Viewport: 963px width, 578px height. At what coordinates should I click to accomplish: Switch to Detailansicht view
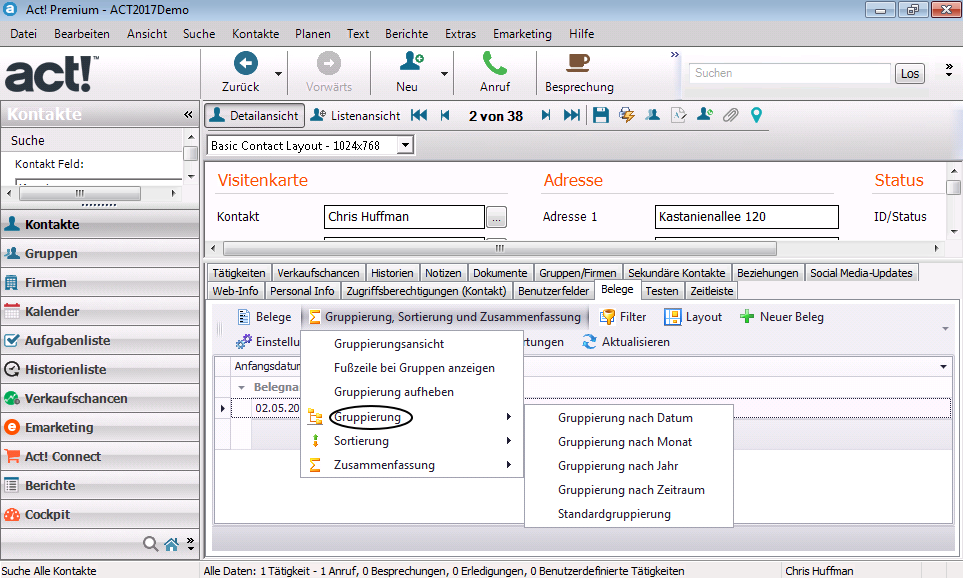pos(254,115)
